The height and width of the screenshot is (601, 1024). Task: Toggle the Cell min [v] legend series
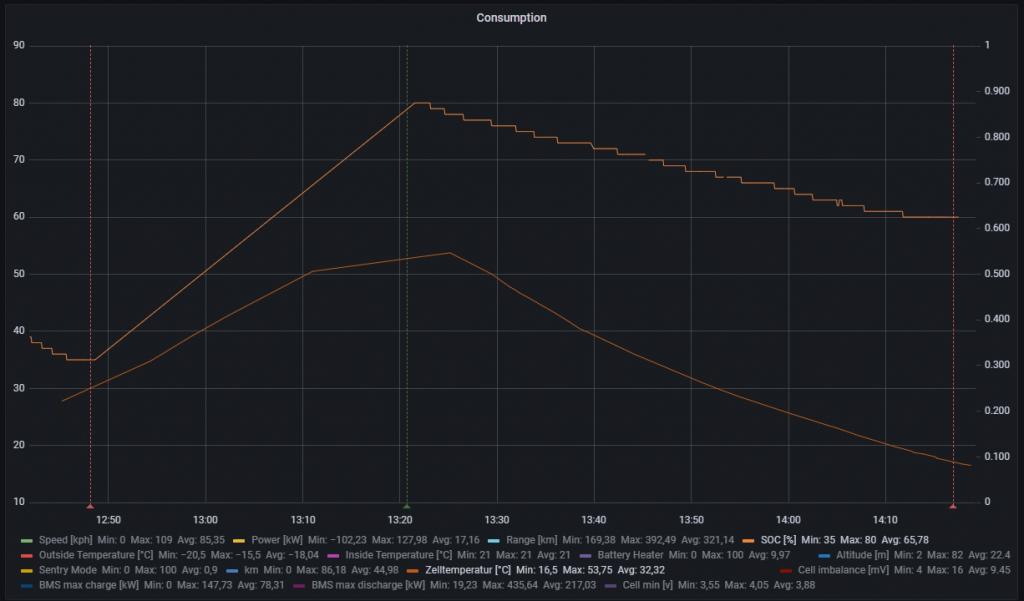click(x=647, y=585)
